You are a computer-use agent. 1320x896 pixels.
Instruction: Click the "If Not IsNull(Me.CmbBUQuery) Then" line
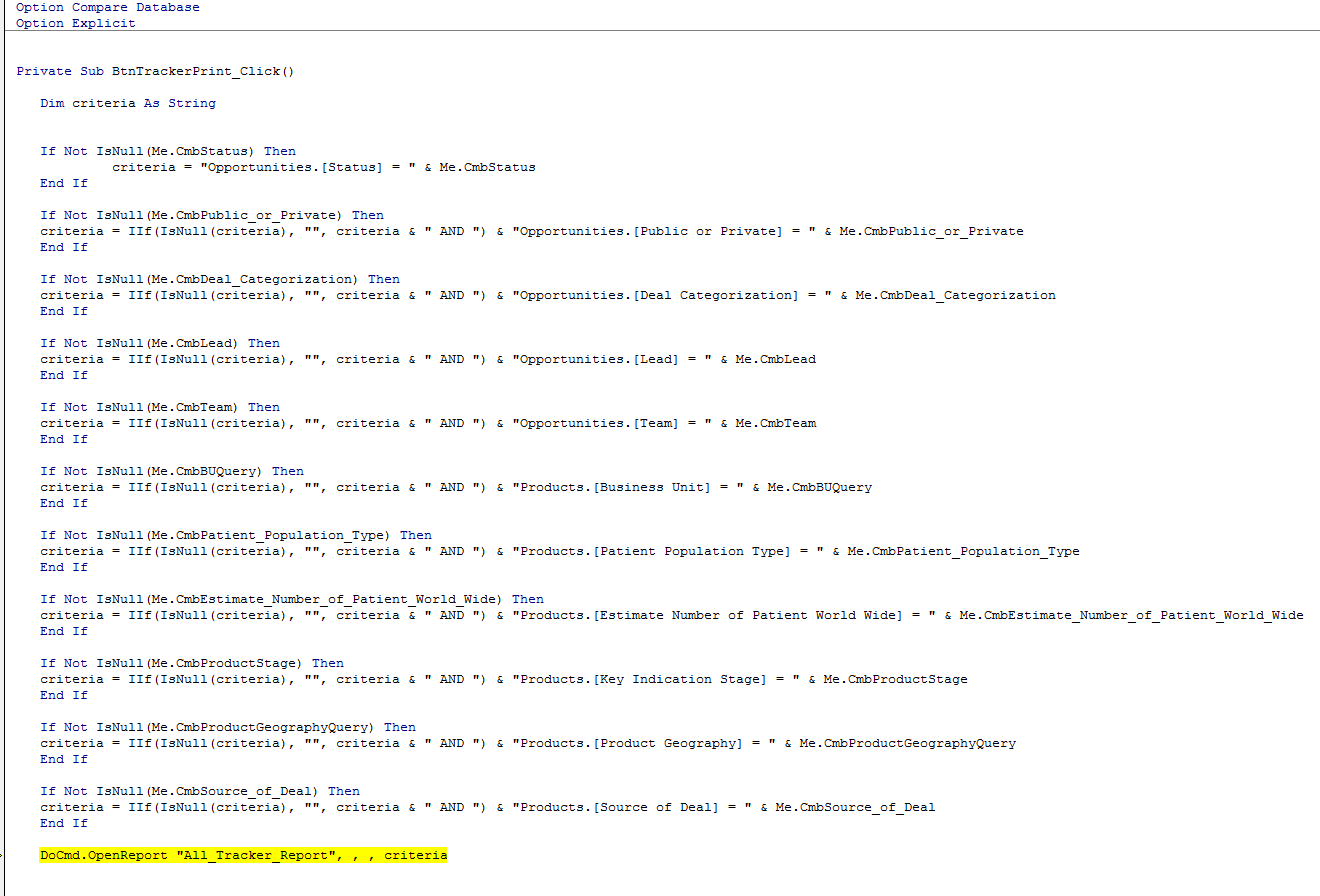point(172,471)
